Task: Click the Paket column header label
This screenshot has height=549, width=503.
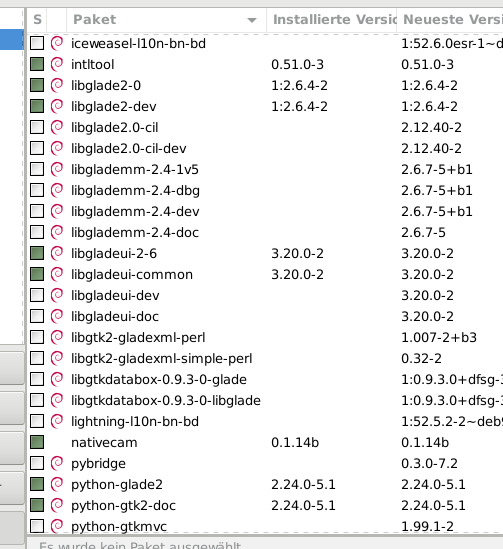Action: [x=95, y=20]
